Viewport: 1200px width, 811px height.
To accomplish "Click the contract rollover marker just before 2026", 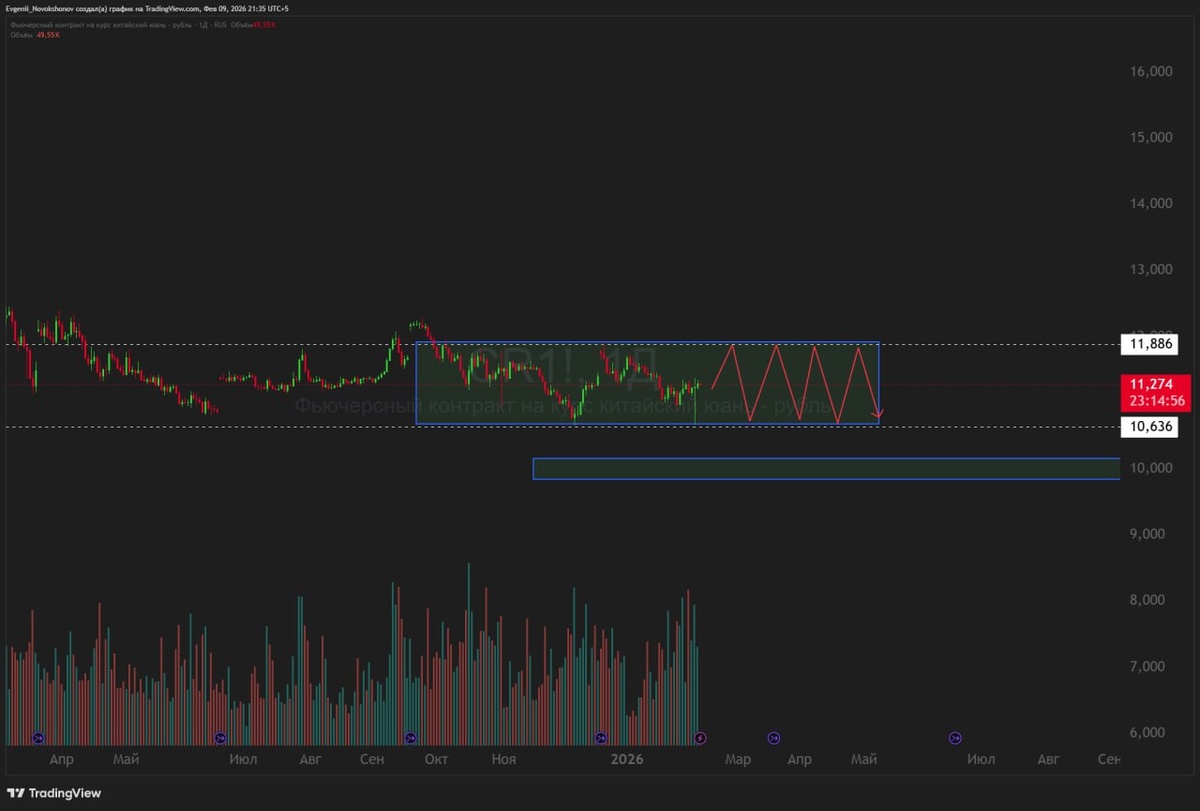I will (x=601, y=738).
